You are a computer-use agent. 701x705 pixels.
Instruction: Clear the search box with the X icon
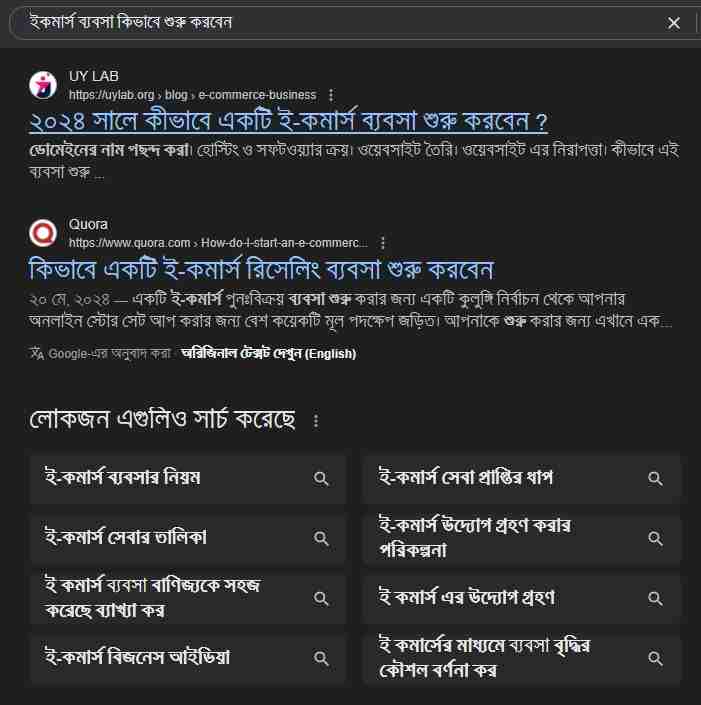pyautogui.click(x=674, y=23)
